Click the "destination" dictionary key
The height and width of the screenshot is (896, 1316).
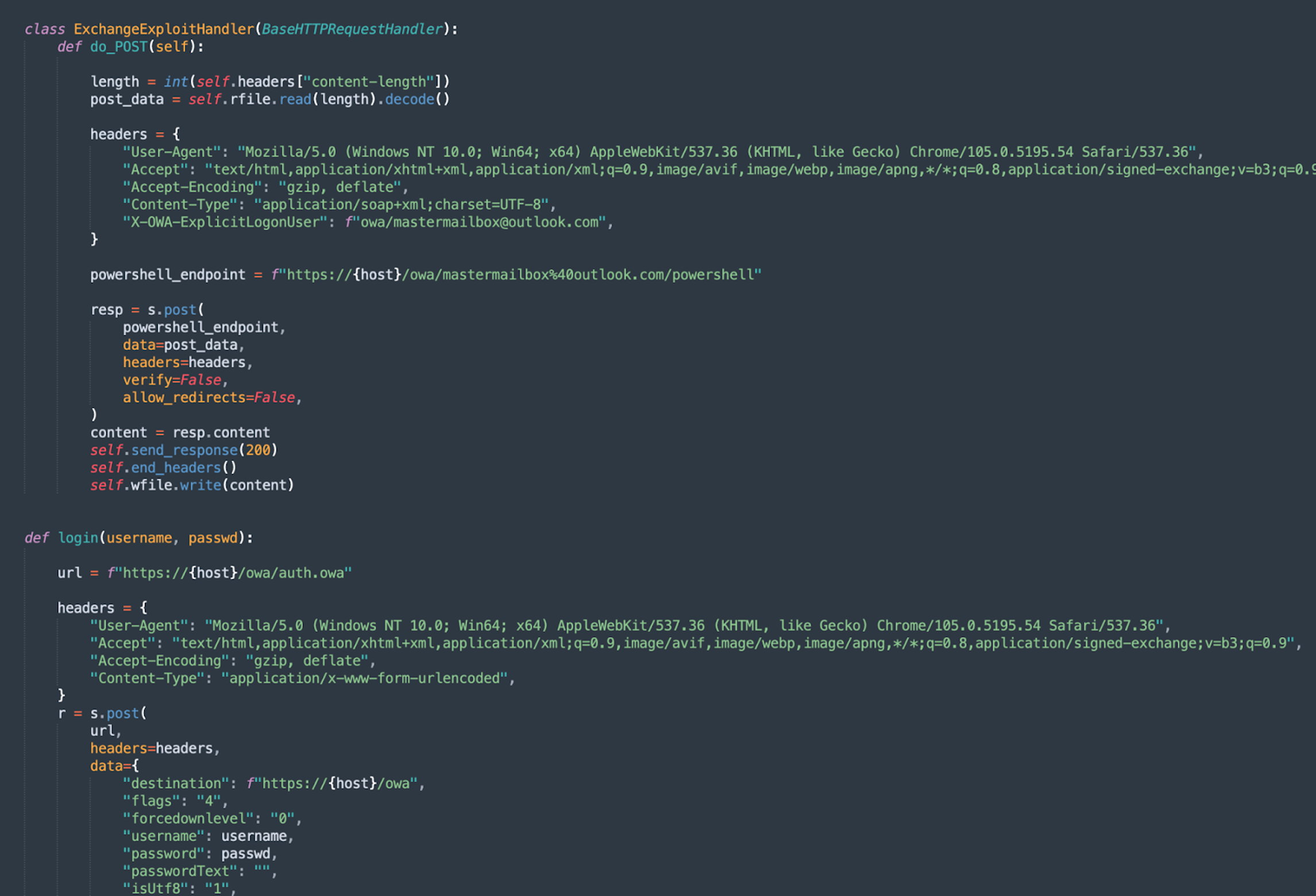[176, 784]
